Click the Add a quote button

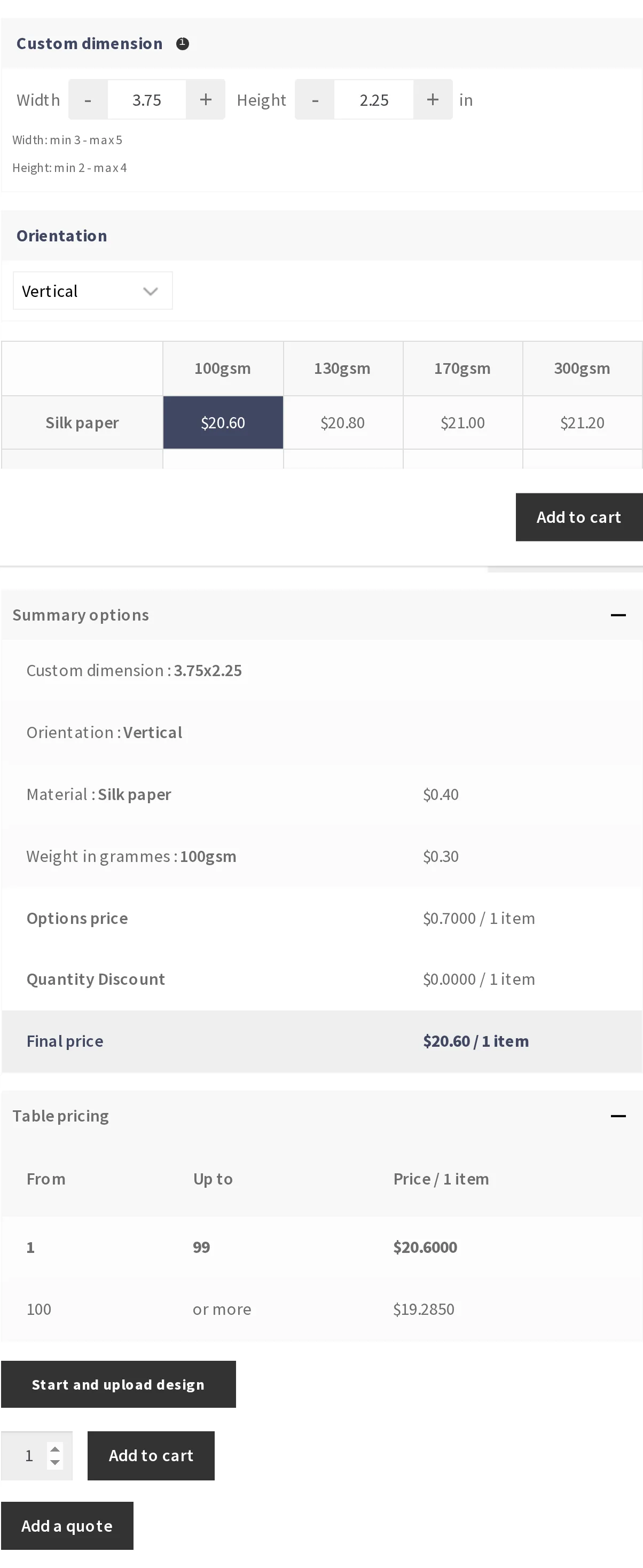[67, 1526]
